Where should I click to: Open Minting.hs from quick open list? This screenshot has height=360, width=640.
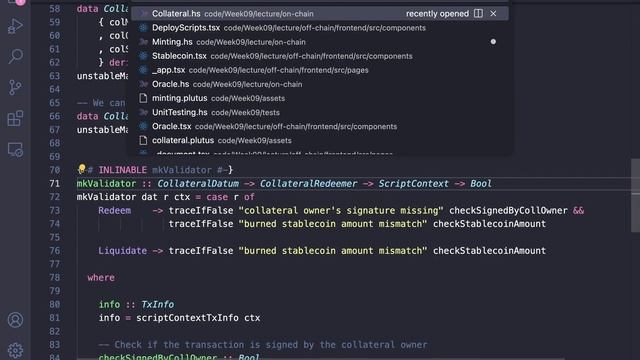click(x=320, y=42)
